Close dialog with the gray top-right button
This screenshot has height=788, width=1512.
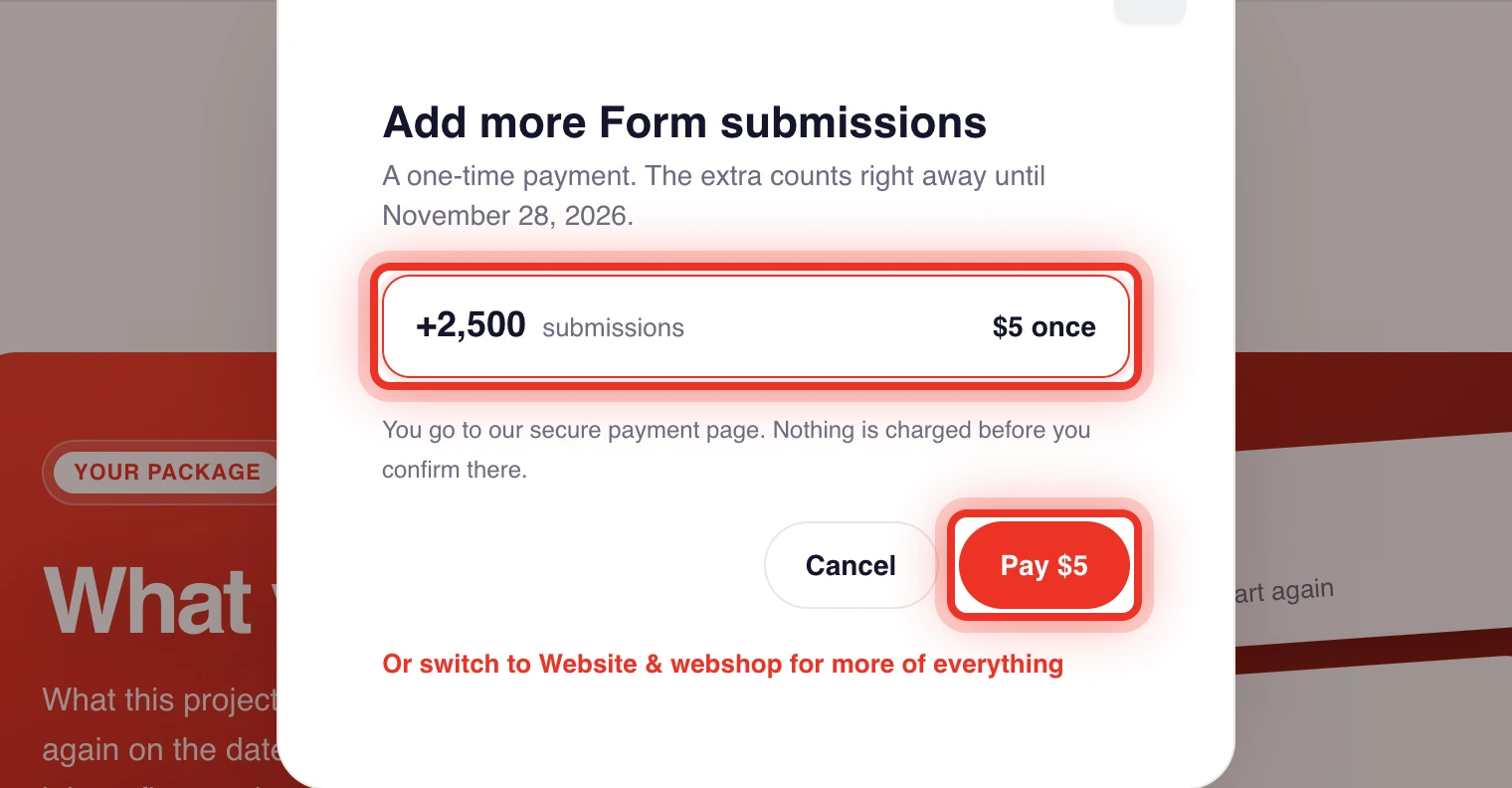[x=1149, y=10]
